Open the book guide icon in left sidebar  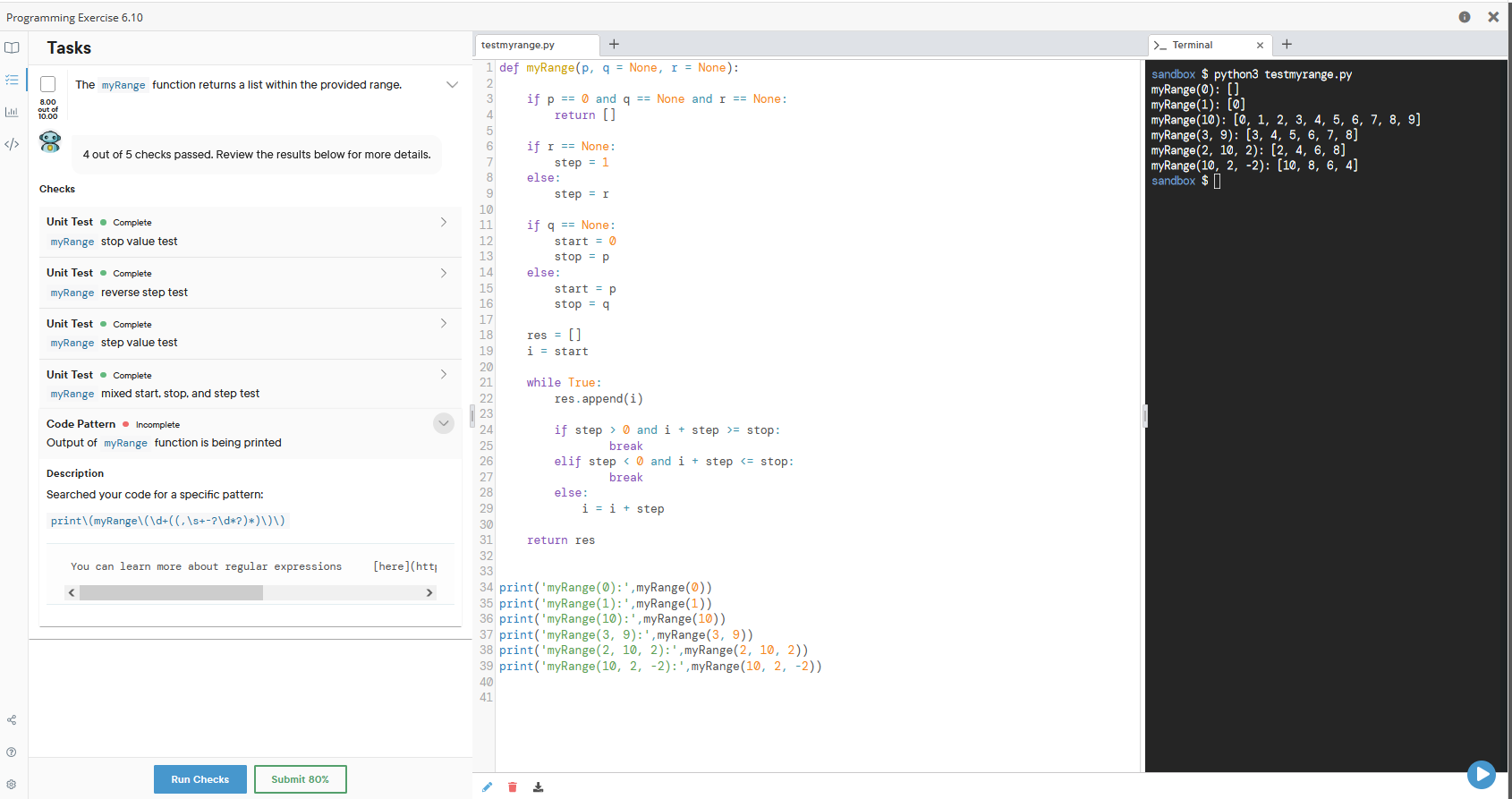12,47
